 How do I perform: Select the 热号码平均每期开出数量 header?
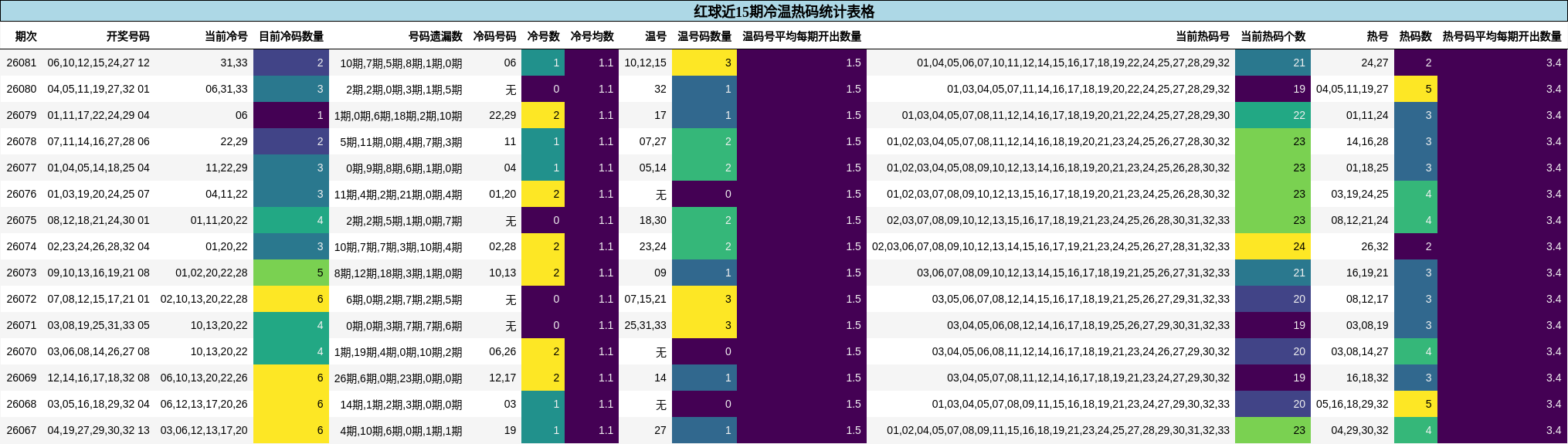click(1502, 36)
